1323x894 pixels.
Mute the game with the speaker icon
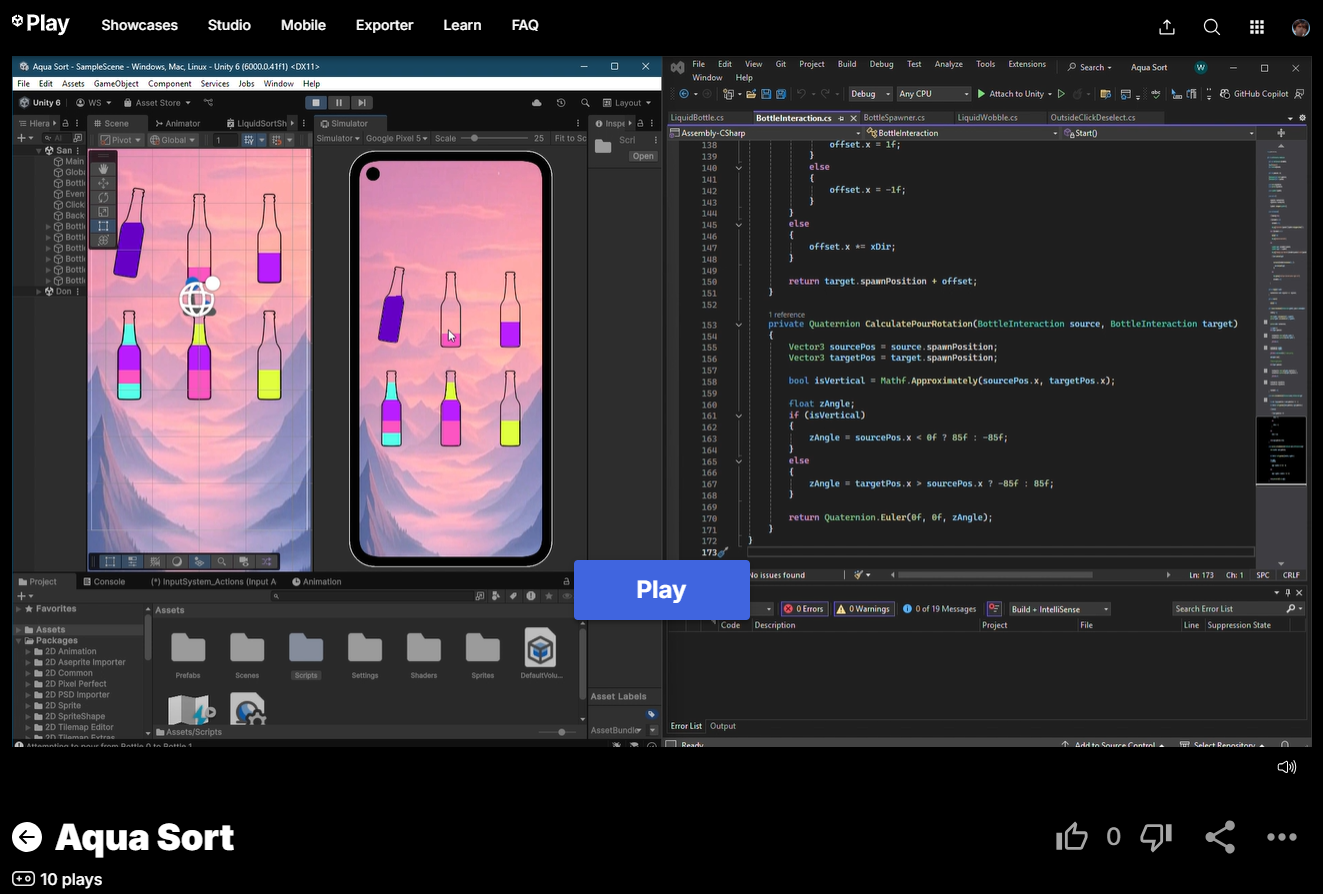tap(1287, 767)
